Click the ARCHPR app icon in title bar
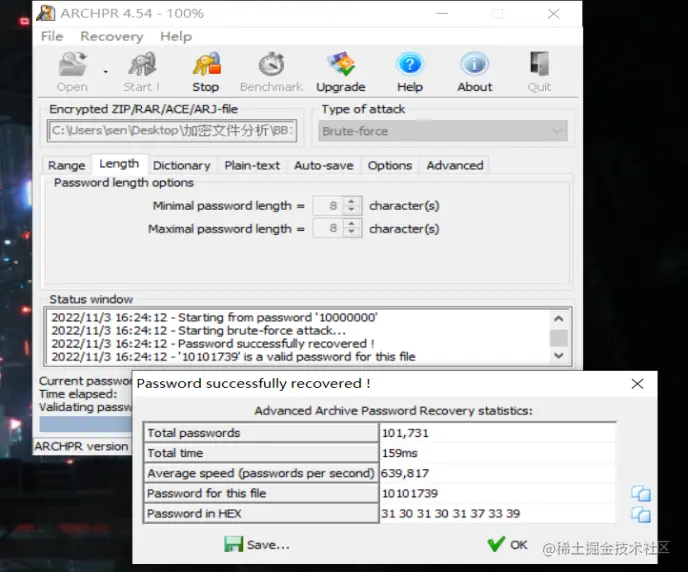688x573 pixels. point(46,13)
